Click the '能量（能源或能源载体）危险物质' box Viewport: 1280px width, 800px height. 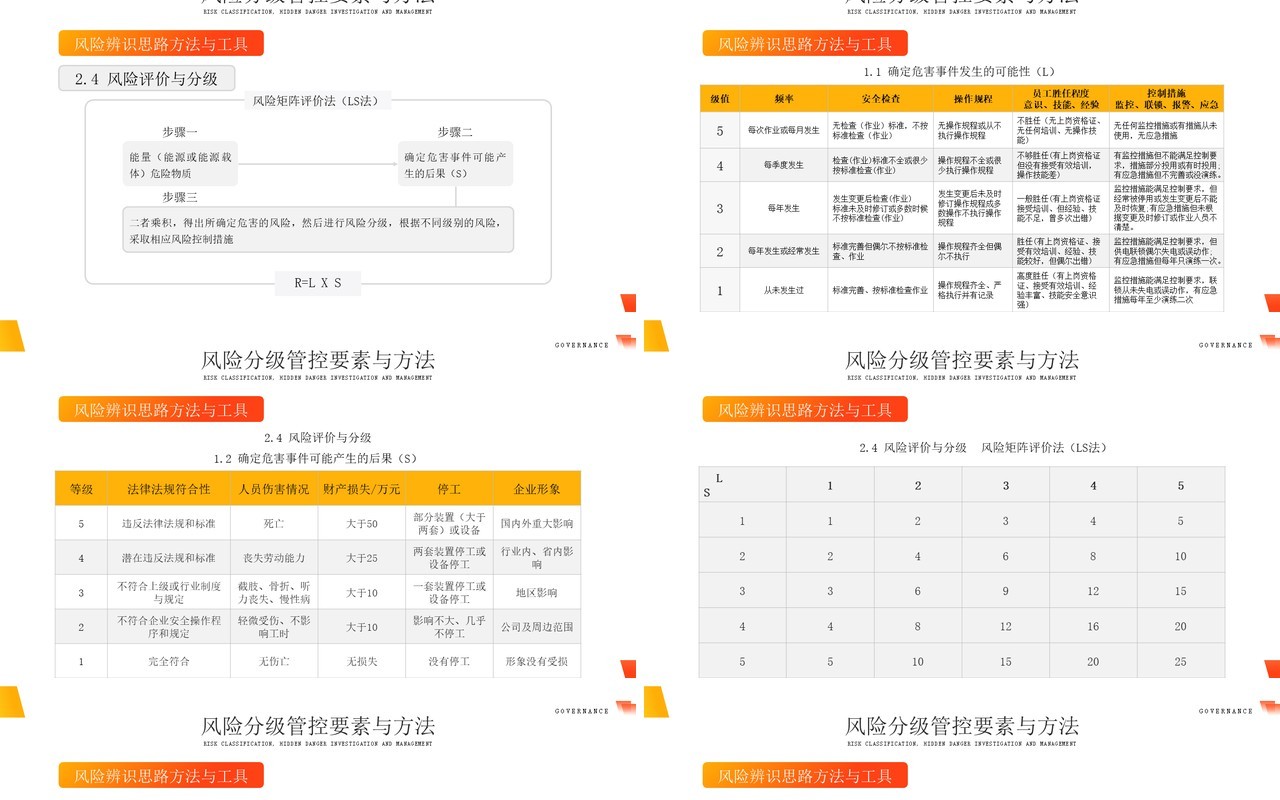(180, 164)
